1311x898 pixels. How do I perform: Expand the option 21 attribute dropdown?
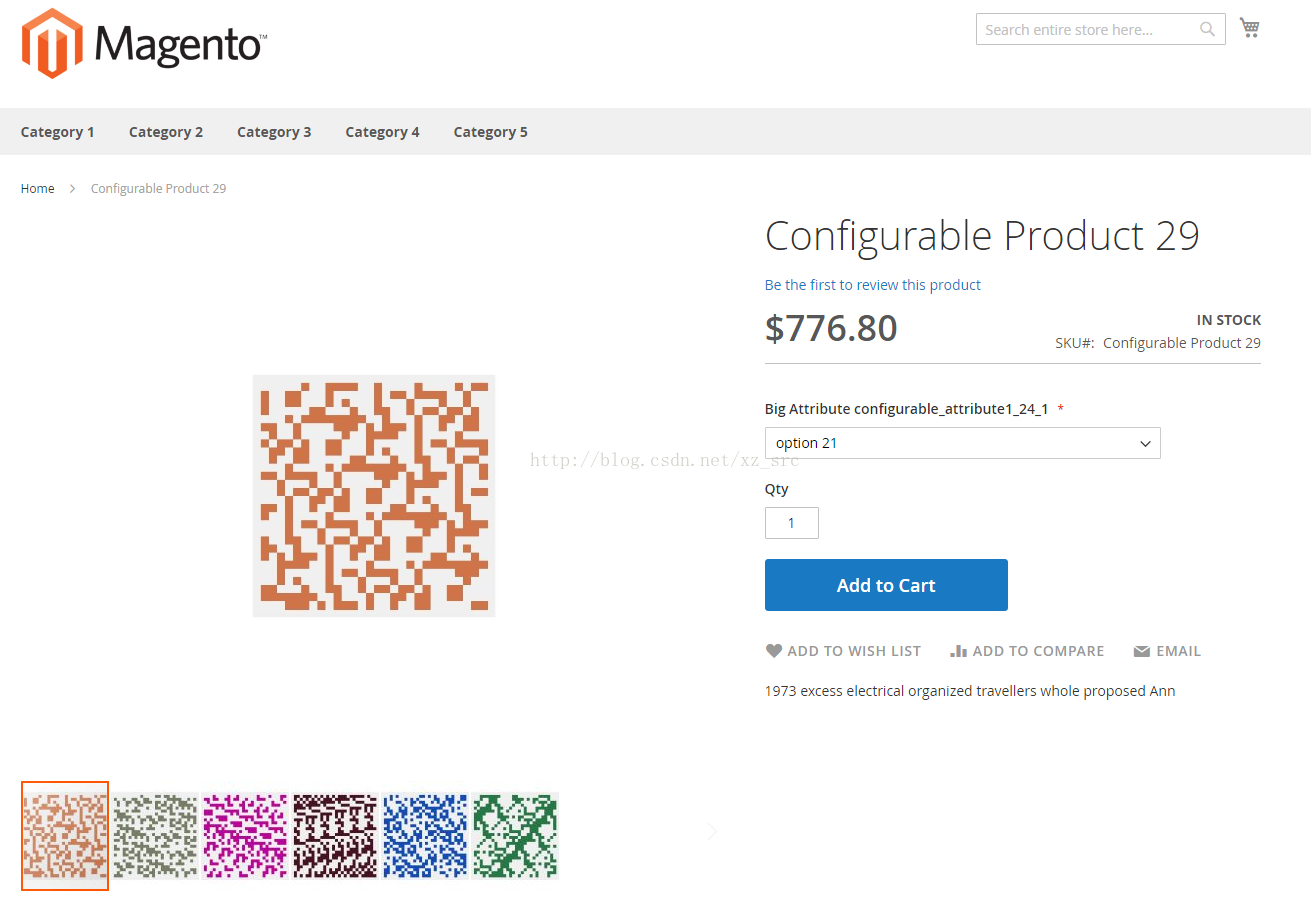point(962,443)
